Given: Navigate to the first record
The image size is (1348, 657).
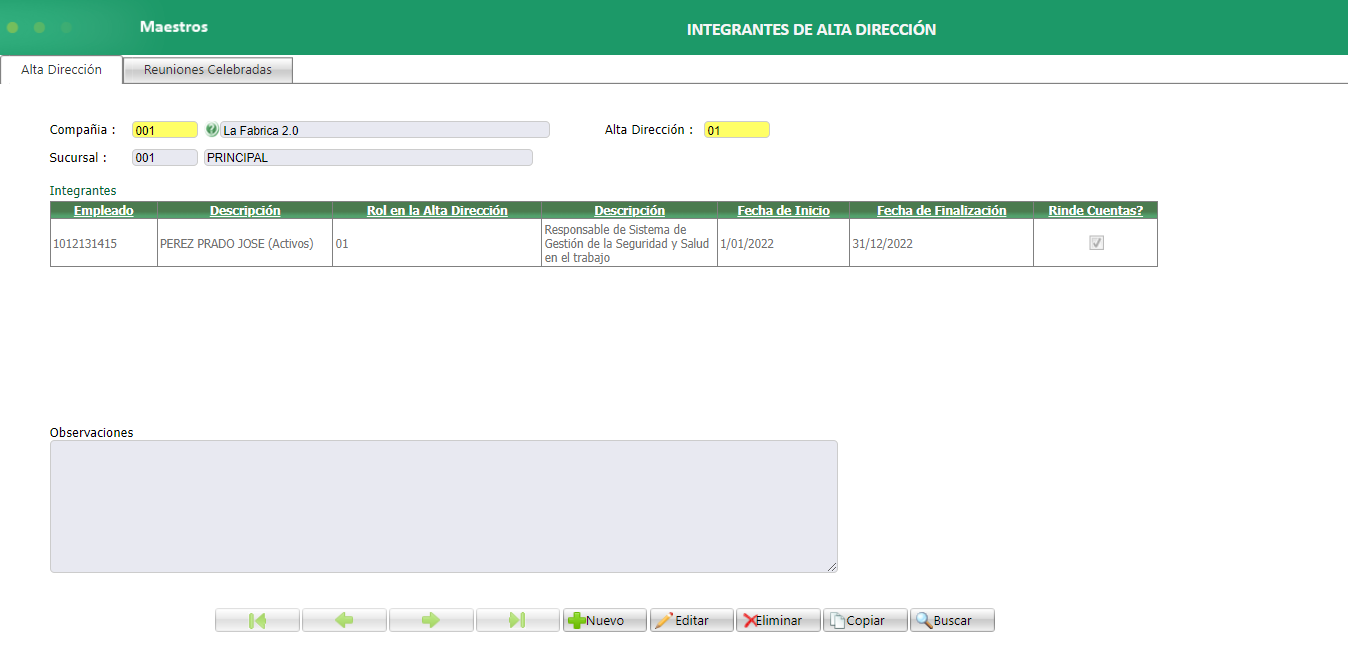Looking at the screenshot, I should pos(256,619).
